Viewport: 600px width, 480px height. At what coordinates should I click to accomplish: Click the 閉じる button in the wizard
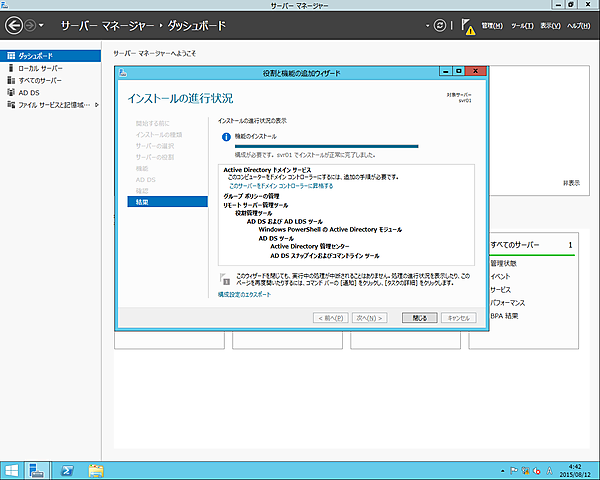click(419, 317)
